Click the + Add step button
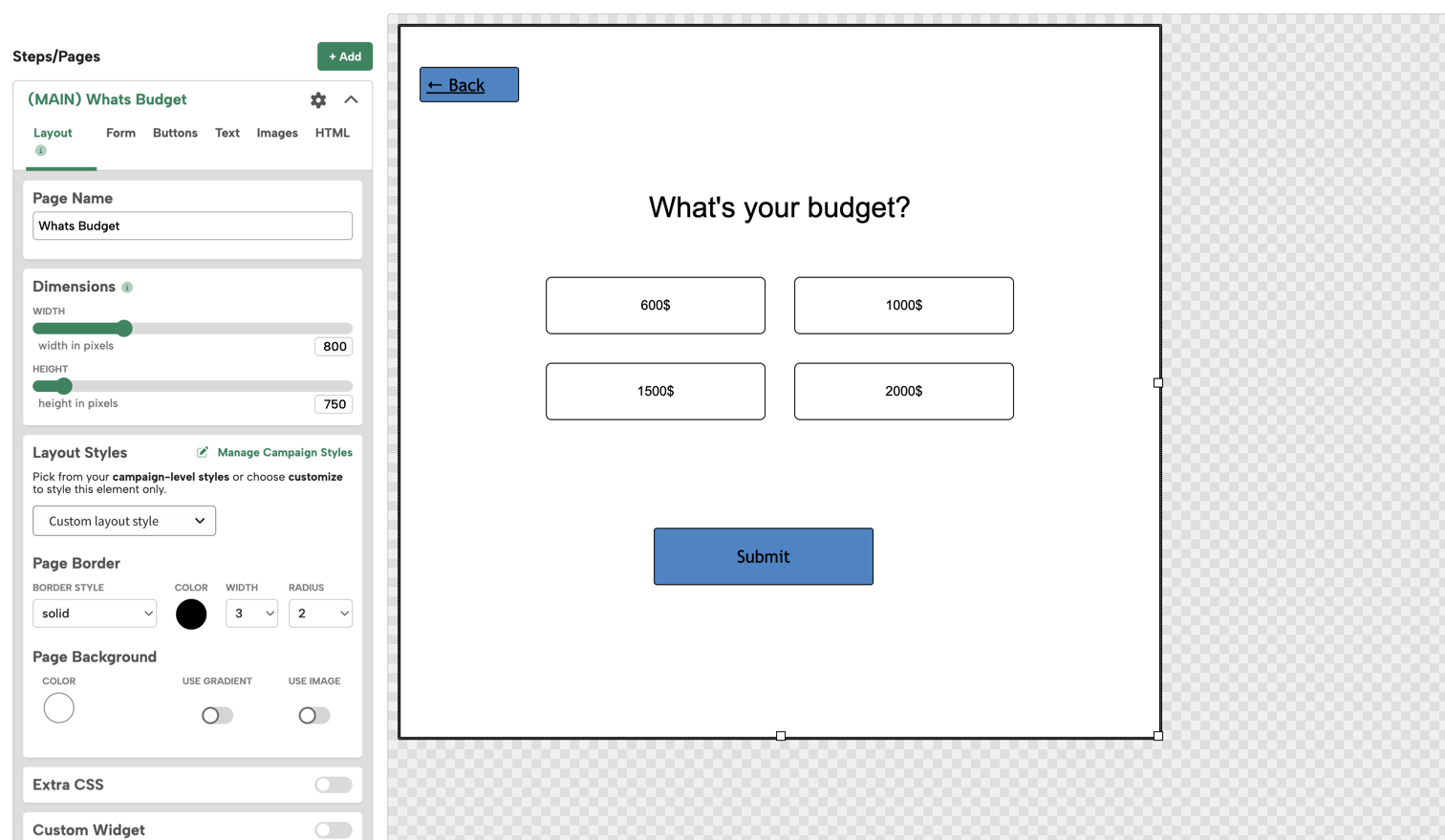This screenshot has height=840, width=1445. (x=345, y=56)
